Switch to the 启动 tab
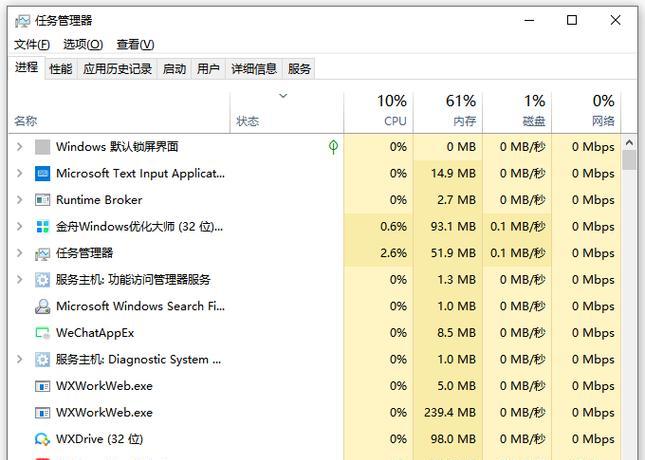Viewport: 645px width, 460px height. click(x=174, y=69)
